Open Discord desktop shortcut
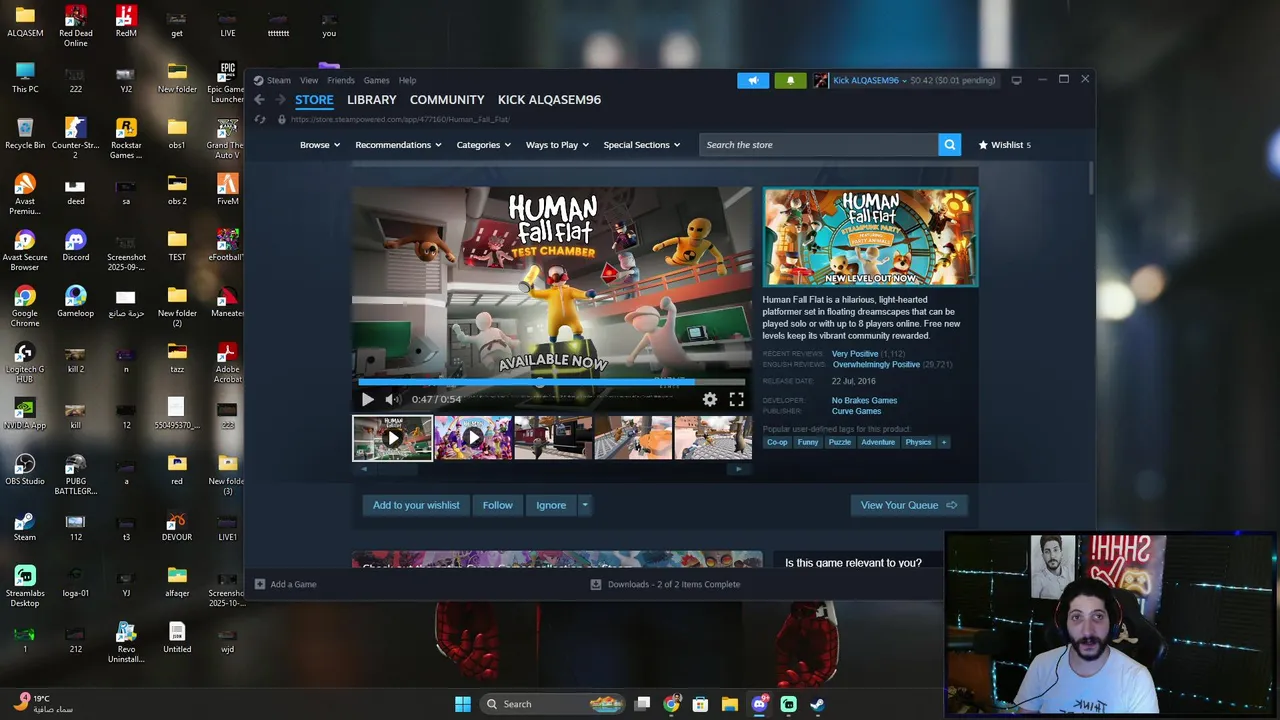The width and height of the screenshot is (1280, 720). [75, 246]
